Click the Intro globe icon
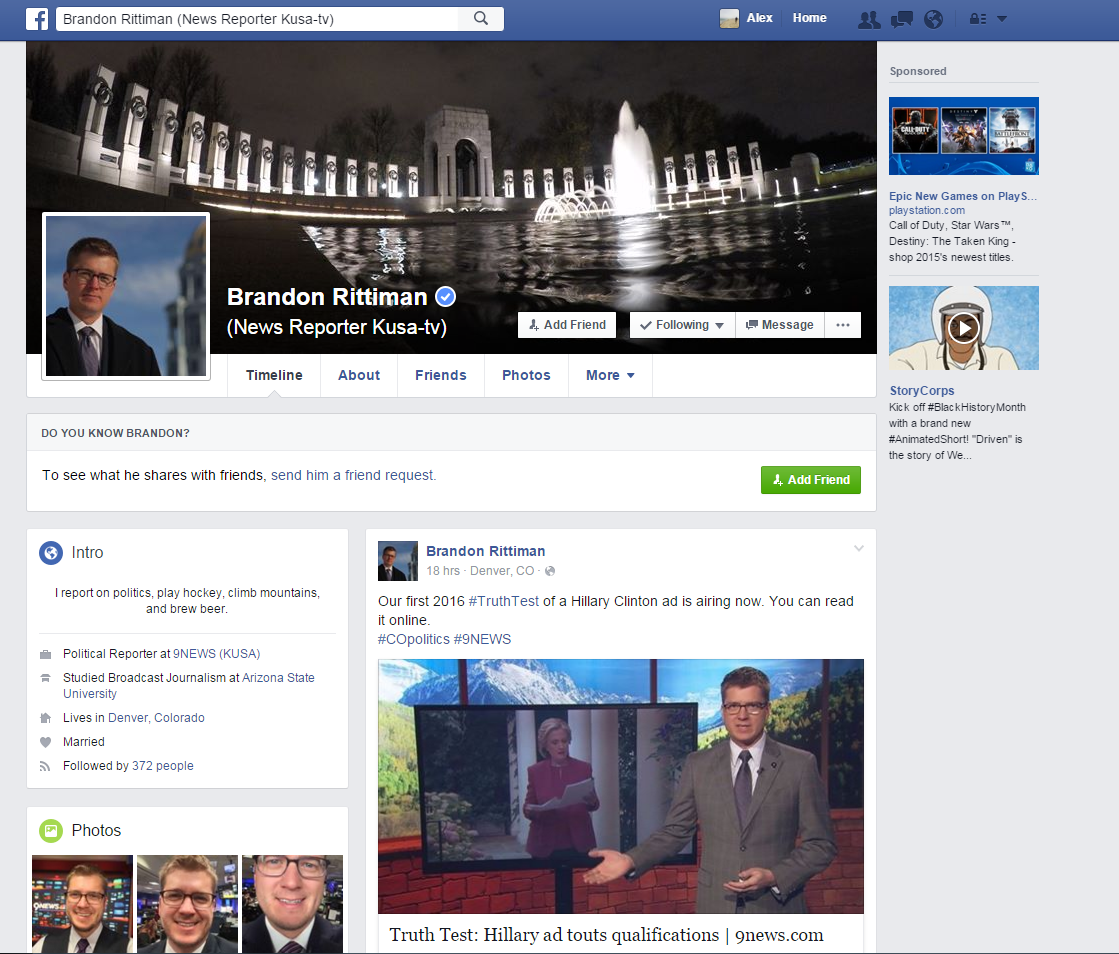The height and width of the screenshot is (954, 1119). click(x=51, y=553)
